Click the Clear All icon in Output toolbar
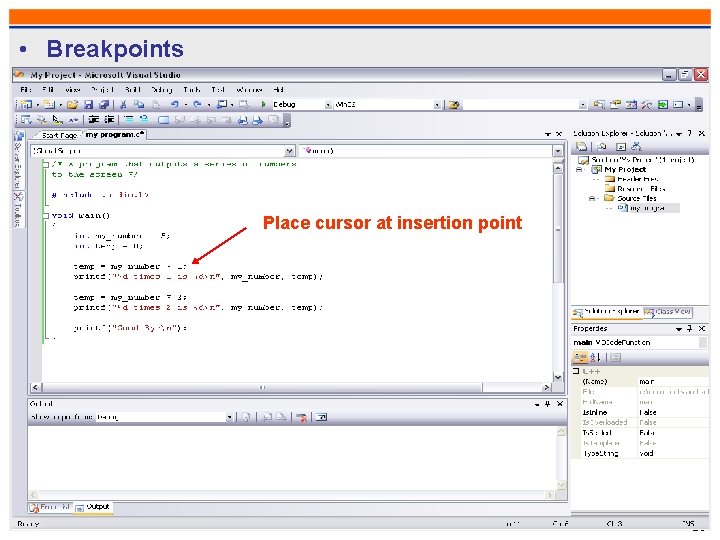 coord(301,417)
